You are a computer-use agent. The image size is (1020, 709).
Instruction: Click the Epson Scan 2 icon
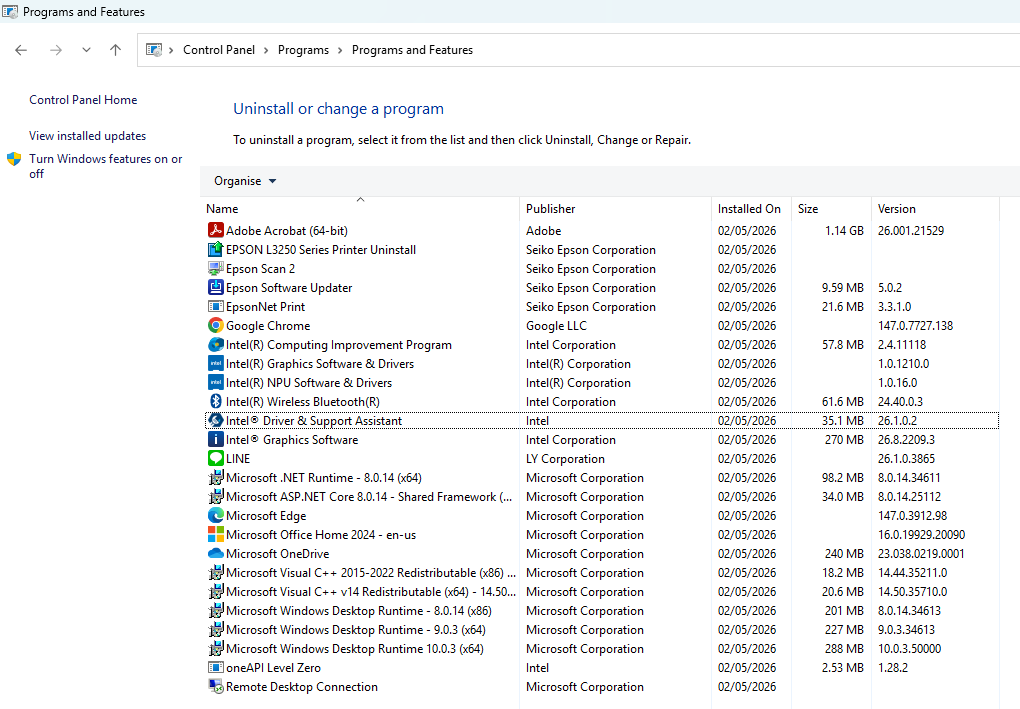pyautogui.click(x=215, y=268)
